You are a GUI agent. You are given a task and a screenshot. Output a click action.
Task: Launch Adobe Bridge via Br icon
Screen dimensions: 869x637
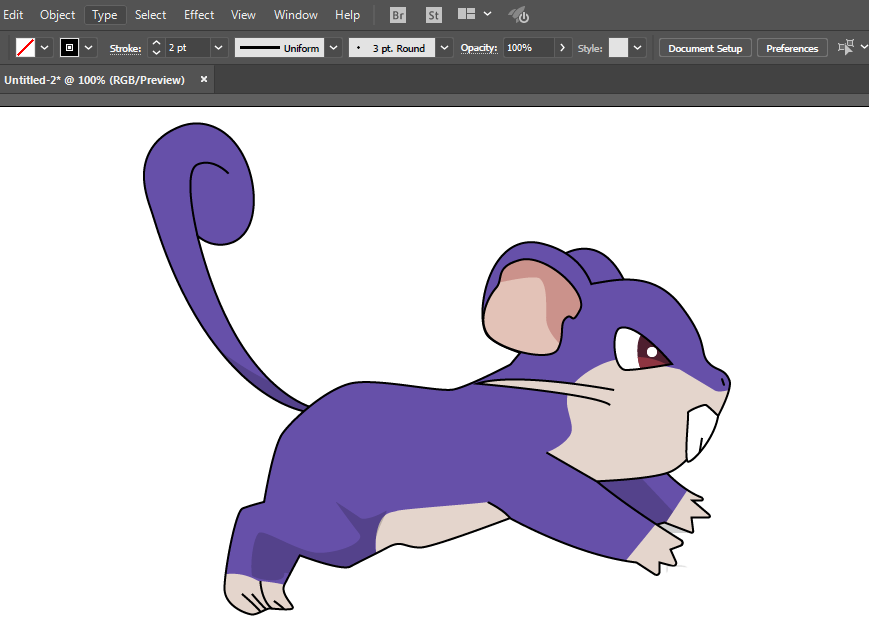pos(397,16)
